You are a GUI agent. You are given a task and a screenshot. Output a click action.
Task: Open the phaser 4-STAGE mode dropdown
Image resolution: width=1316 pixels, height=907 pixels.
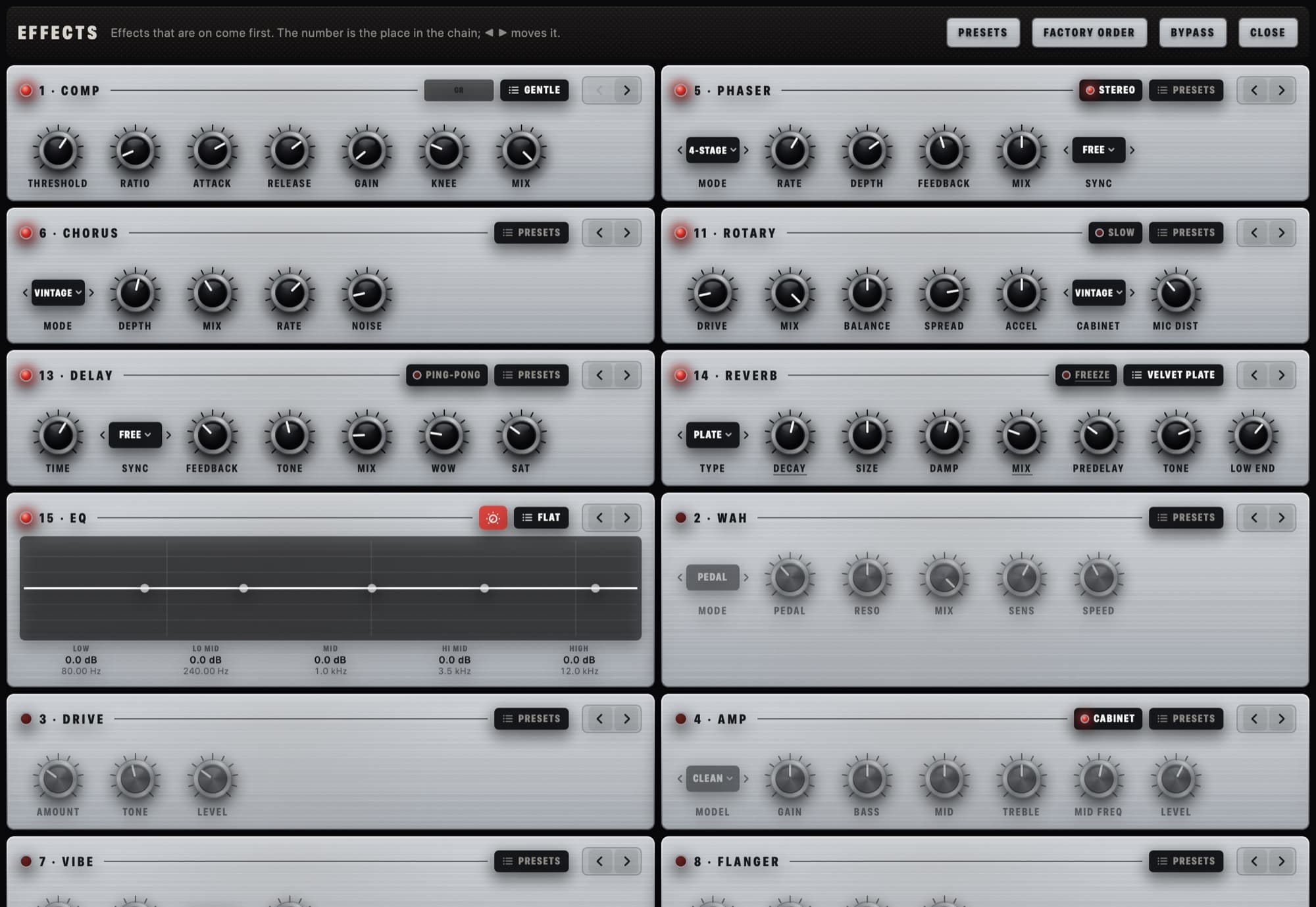click(713, 150)
